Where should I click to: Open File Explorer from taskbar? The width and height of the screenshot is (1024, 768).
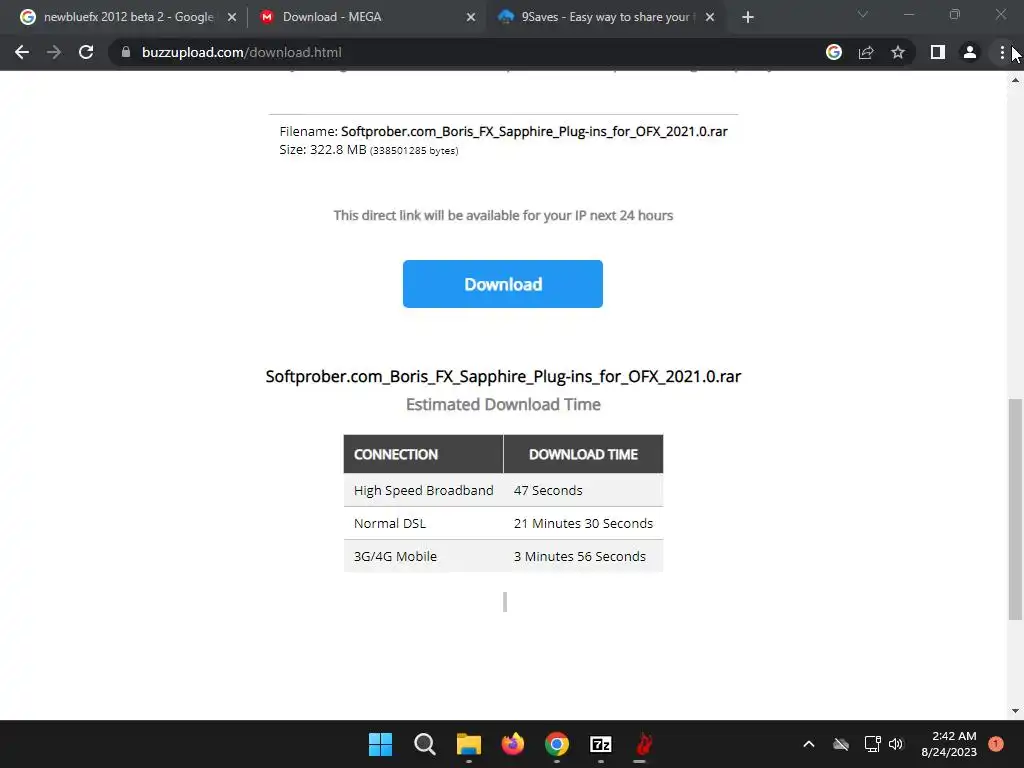click(x=468, y=744)
